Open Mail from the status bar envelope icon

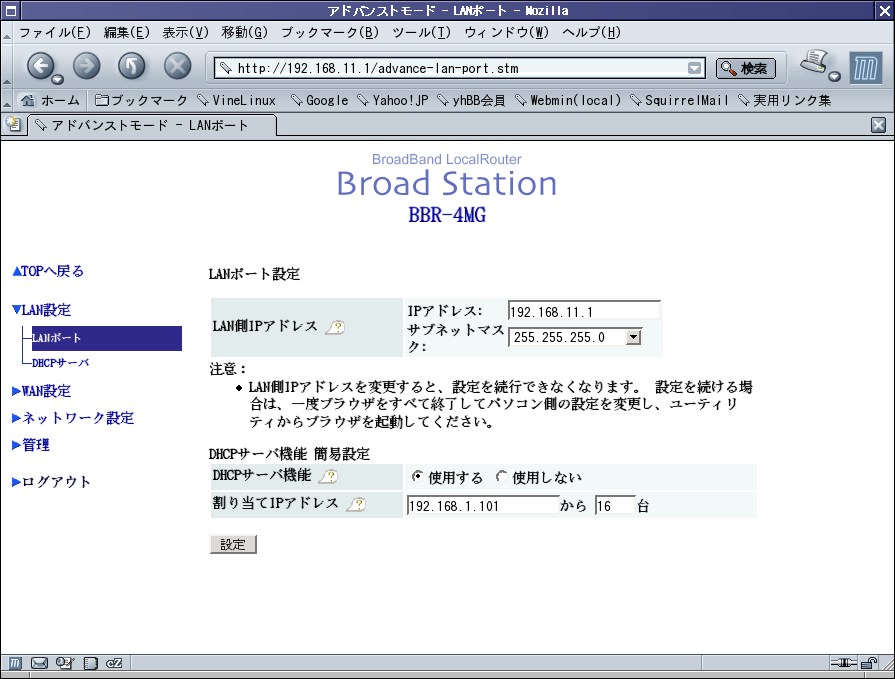39,663
